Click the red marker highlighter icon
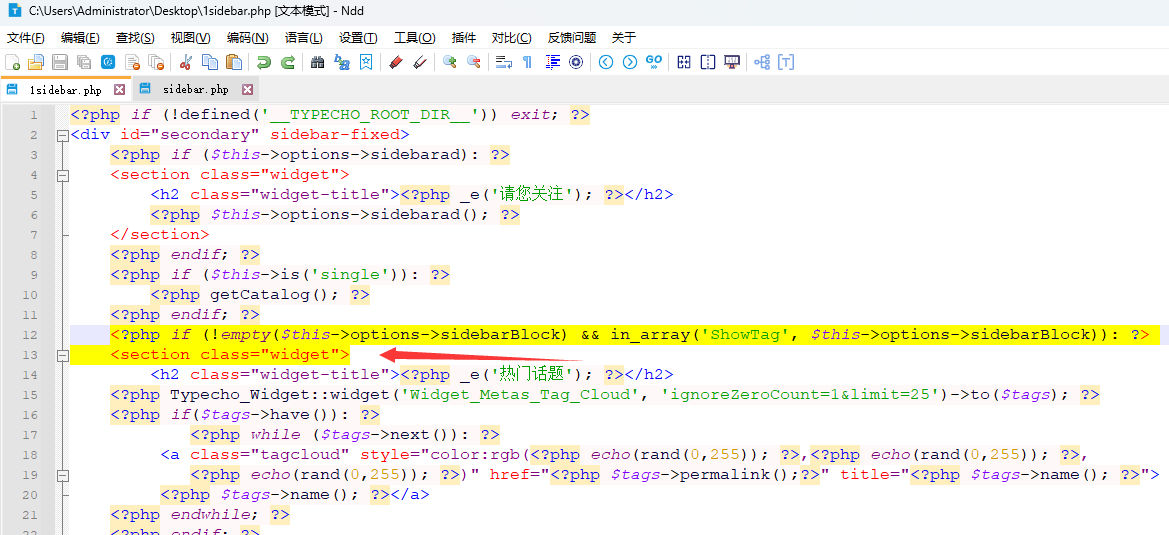1169x535 pixels. (396, 62)
